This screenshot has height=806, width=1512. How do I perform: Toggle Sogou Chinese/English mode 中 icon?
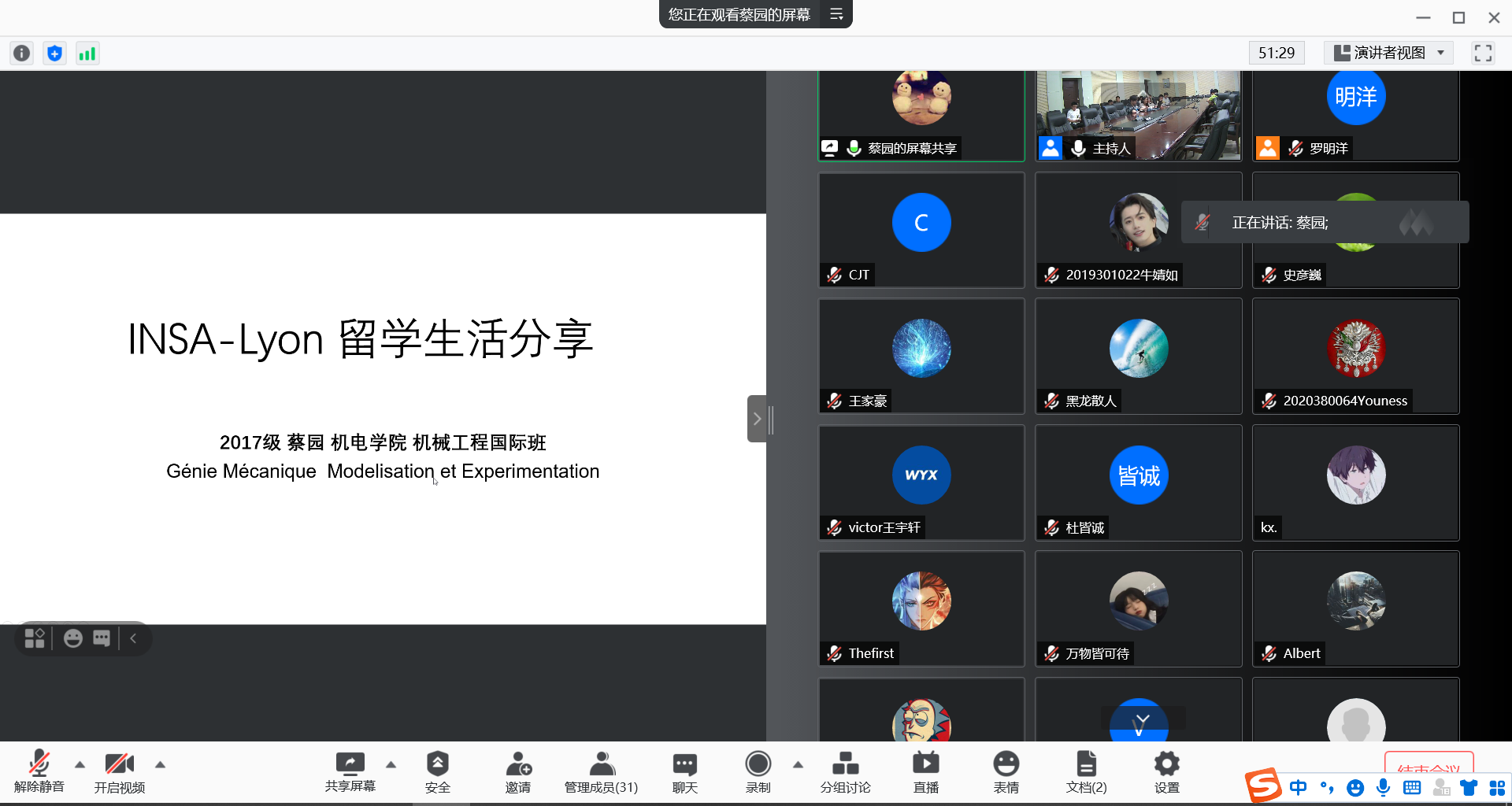pyautogui.click(x=1298, y=787)
